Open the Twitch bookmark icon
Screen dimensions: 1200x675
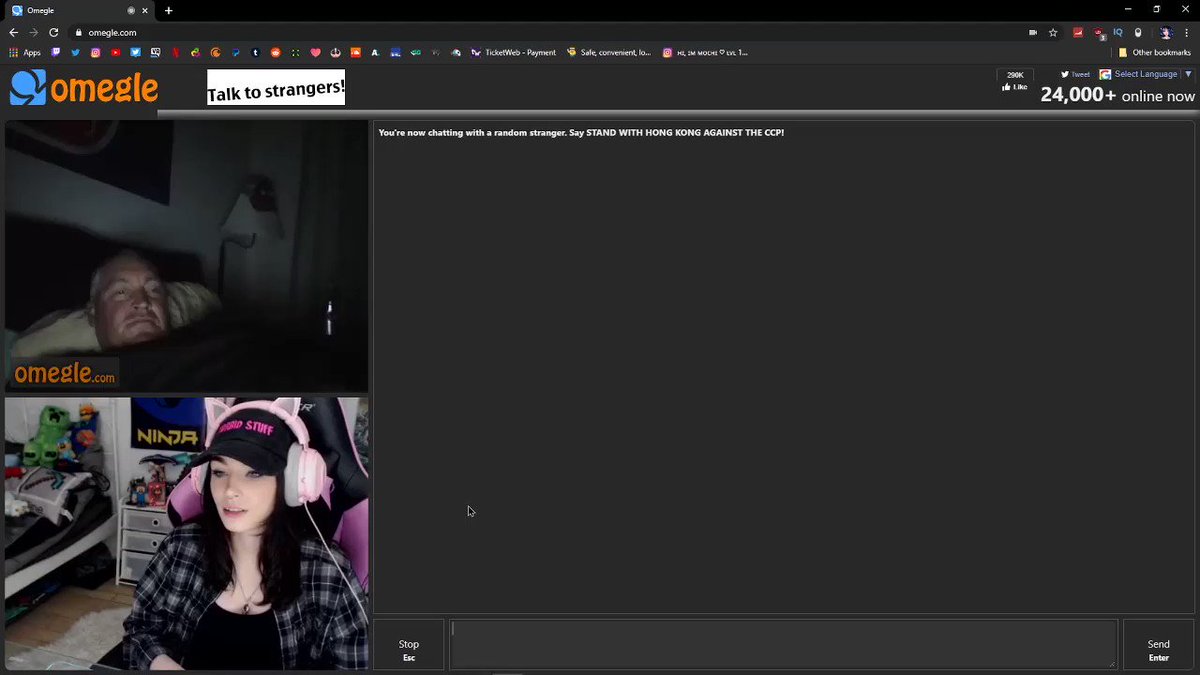click(56, 52)
